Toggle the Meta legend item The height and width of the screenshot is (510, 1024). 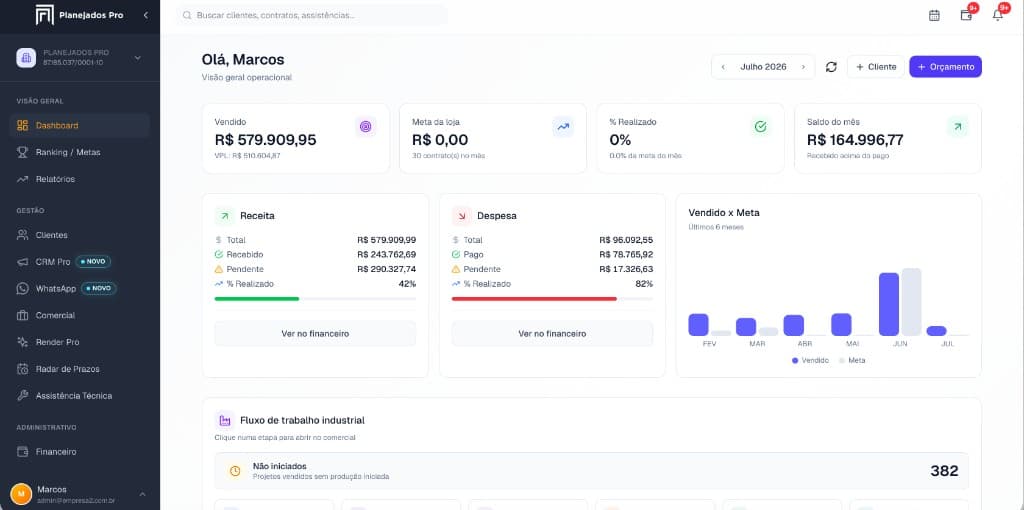(852, 360)
